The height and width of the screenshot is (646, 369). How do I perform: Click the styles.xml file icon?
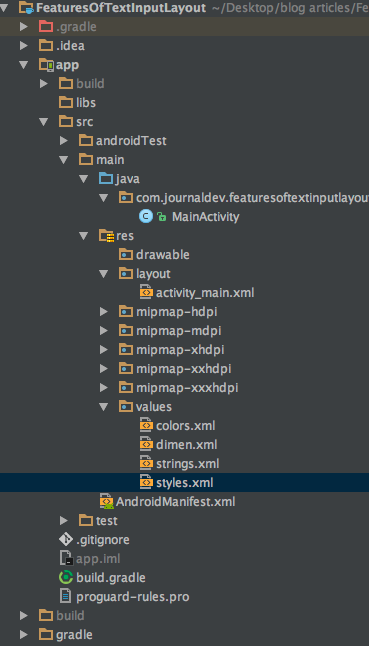click(146, 482)
